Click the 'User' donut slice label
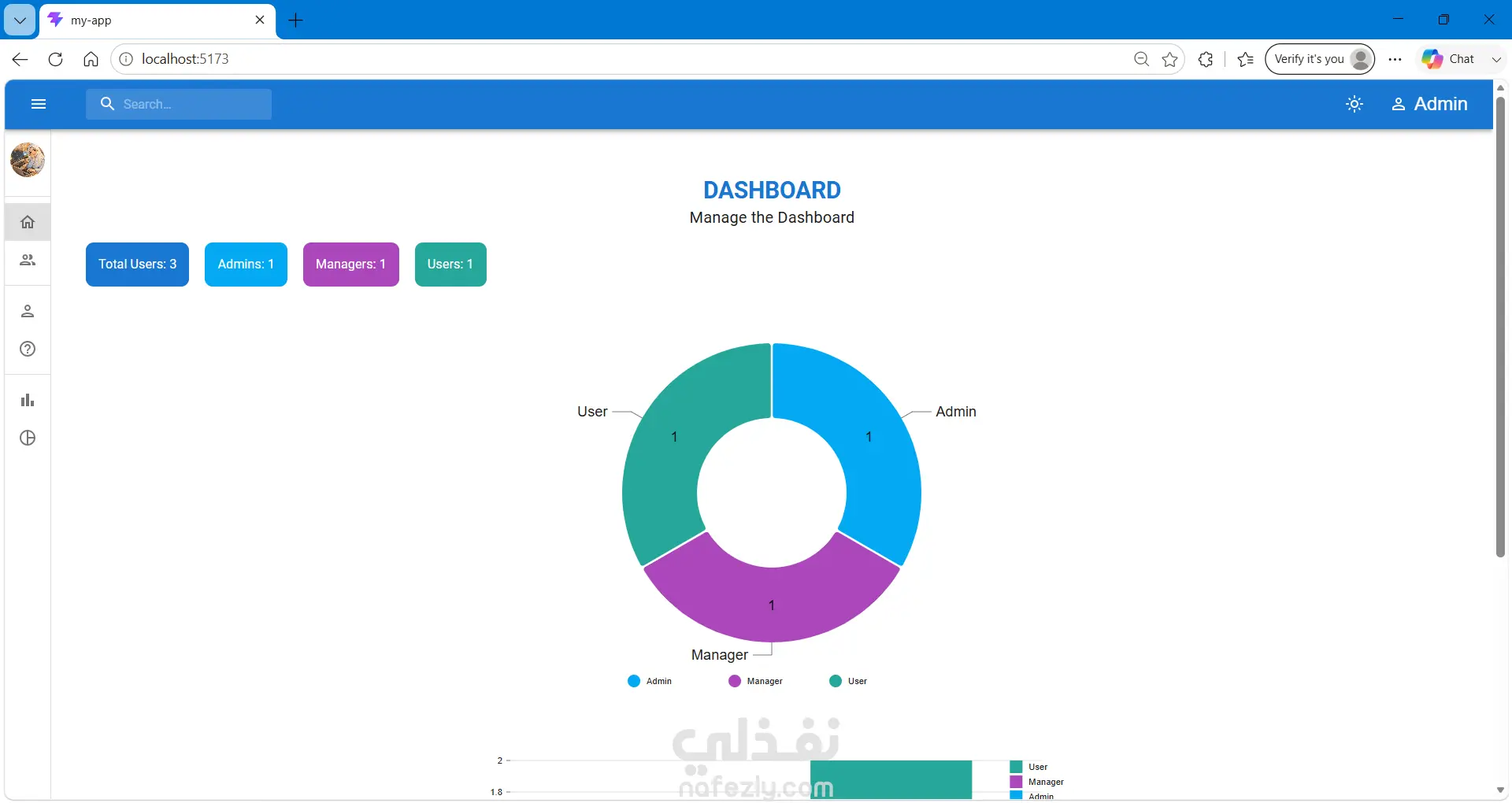 [592, 412]
